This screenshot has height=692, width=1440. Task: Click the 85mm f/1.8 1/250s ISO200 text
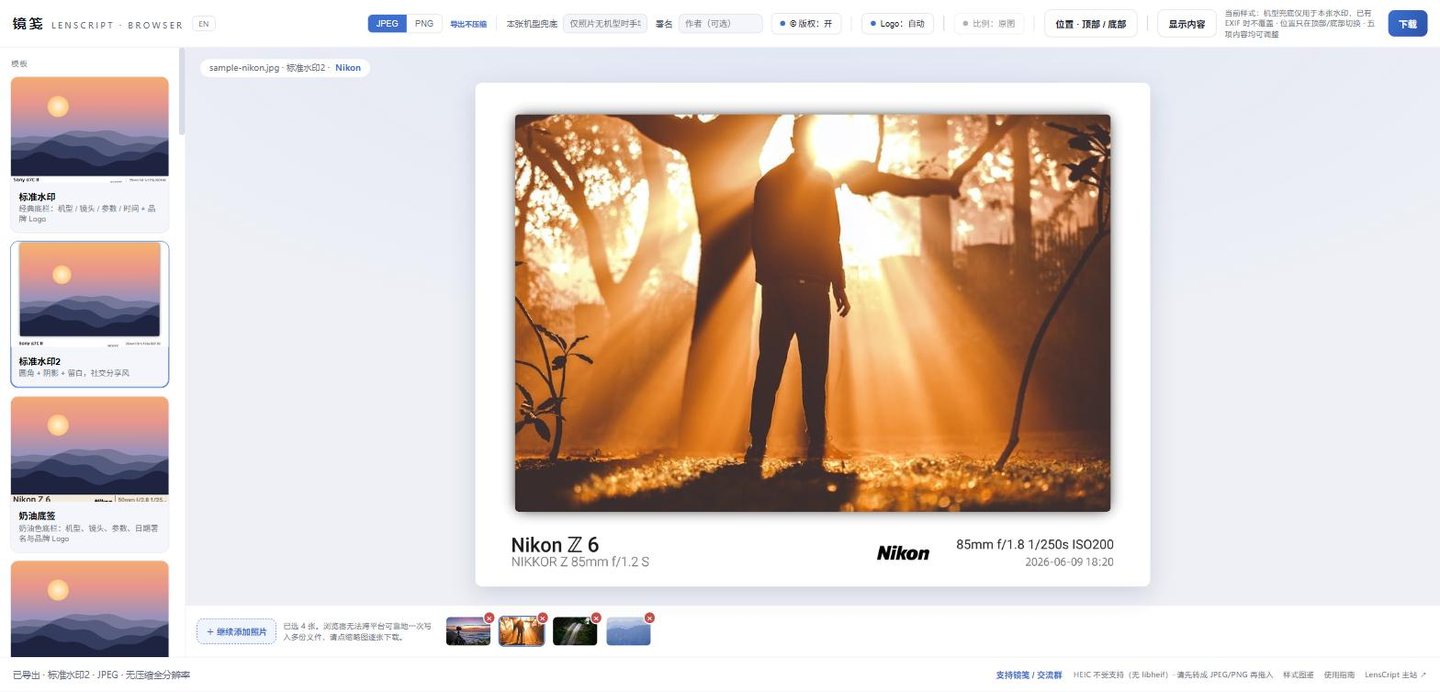coord(1035,545)
